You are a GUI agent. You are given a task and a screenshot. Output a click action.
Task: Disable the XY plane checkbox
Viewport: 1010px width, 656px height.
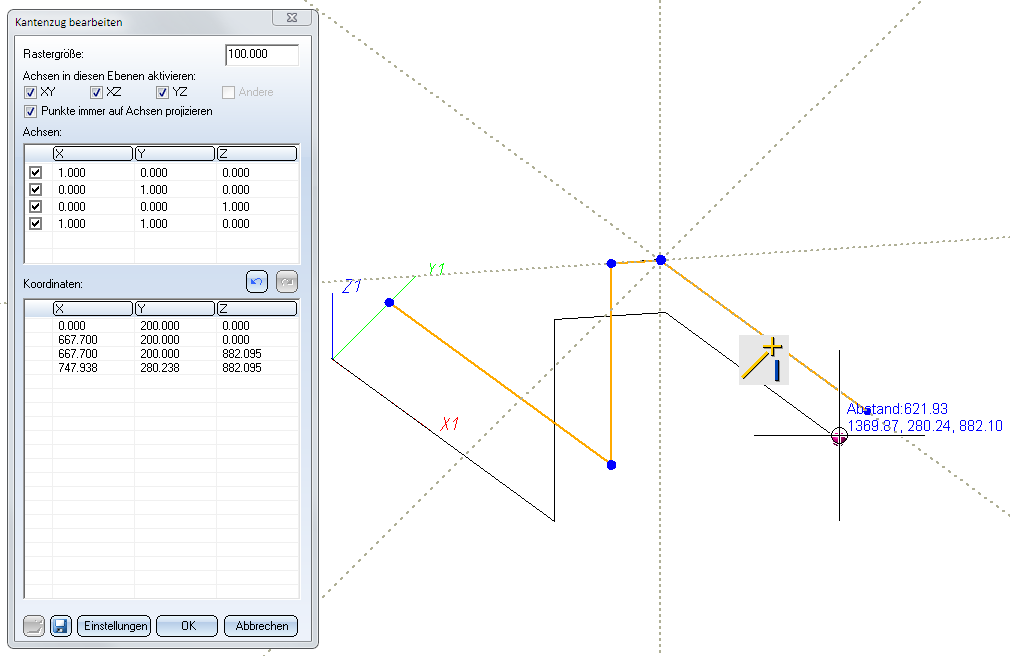(x=31, y=93)
